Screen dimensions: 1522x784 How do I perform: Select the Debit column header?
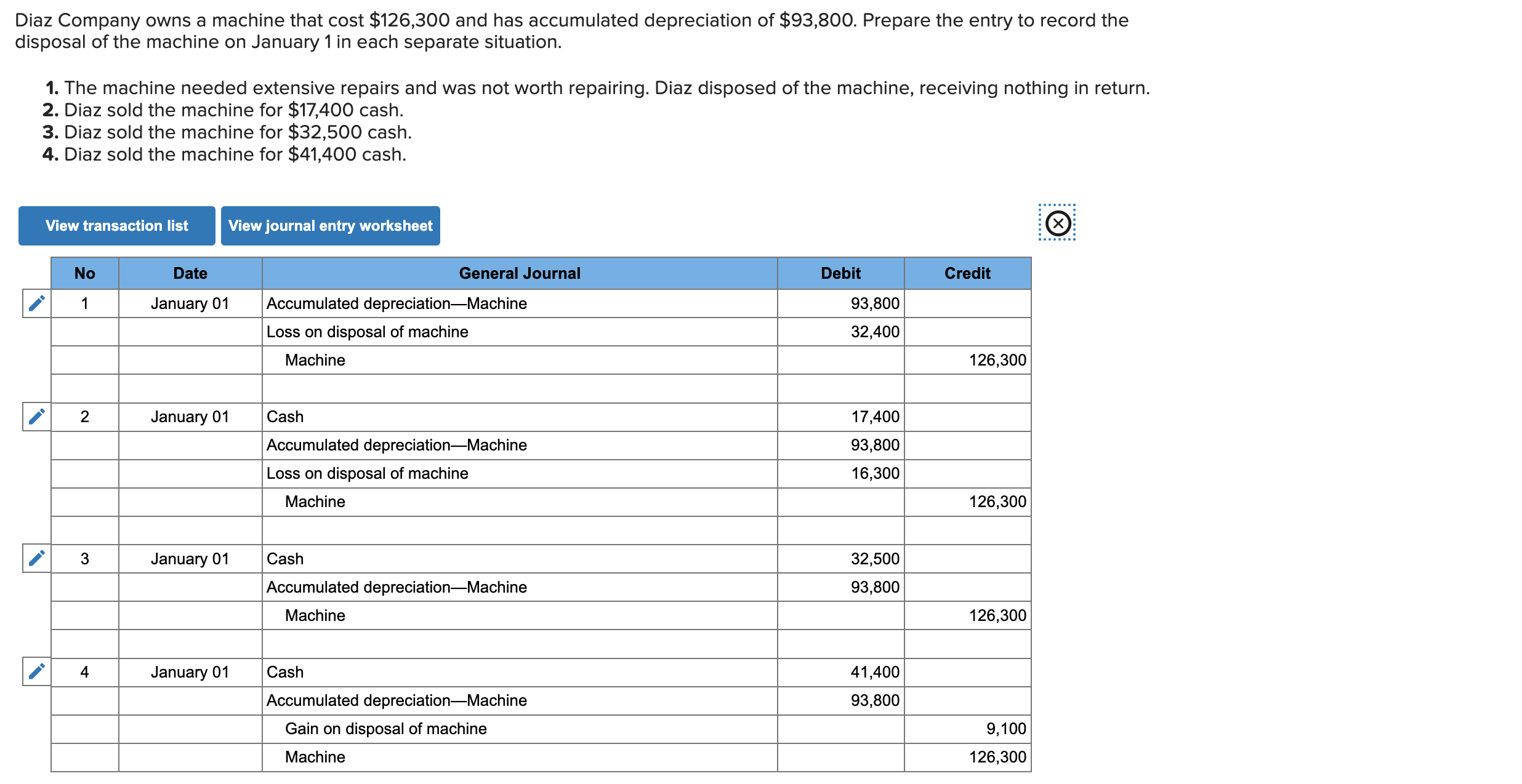[840, 273]
